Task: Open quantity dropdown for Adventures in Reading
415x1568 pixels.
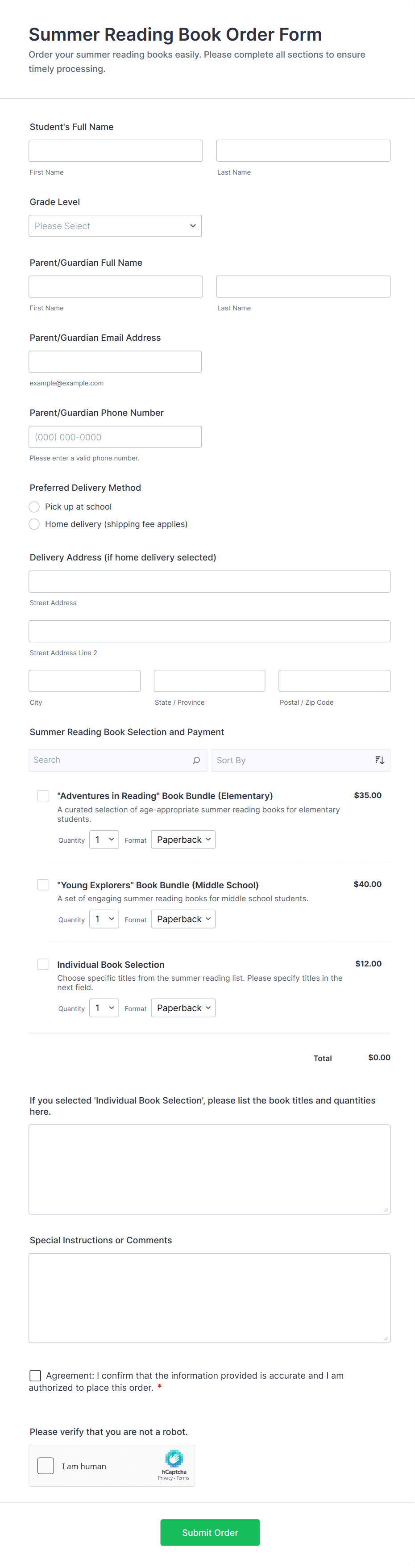Action: click(x=104, y=840)
